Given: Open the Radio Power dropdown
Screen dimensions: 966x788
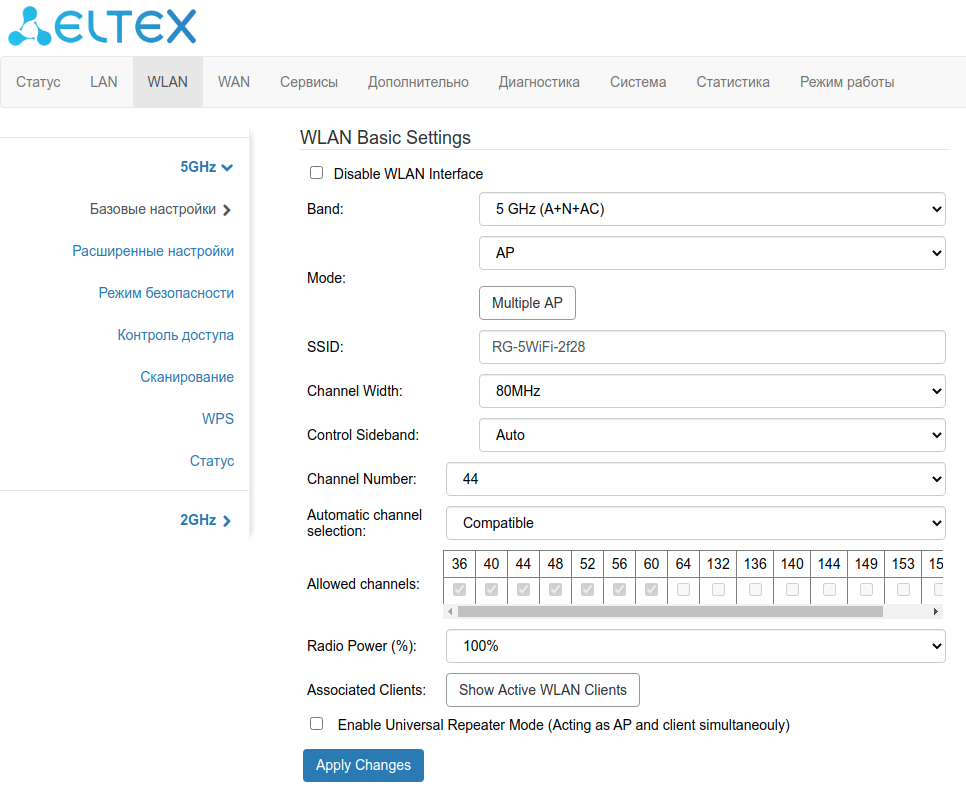Looking at the screenshot, I should click(x=695, y=646).
